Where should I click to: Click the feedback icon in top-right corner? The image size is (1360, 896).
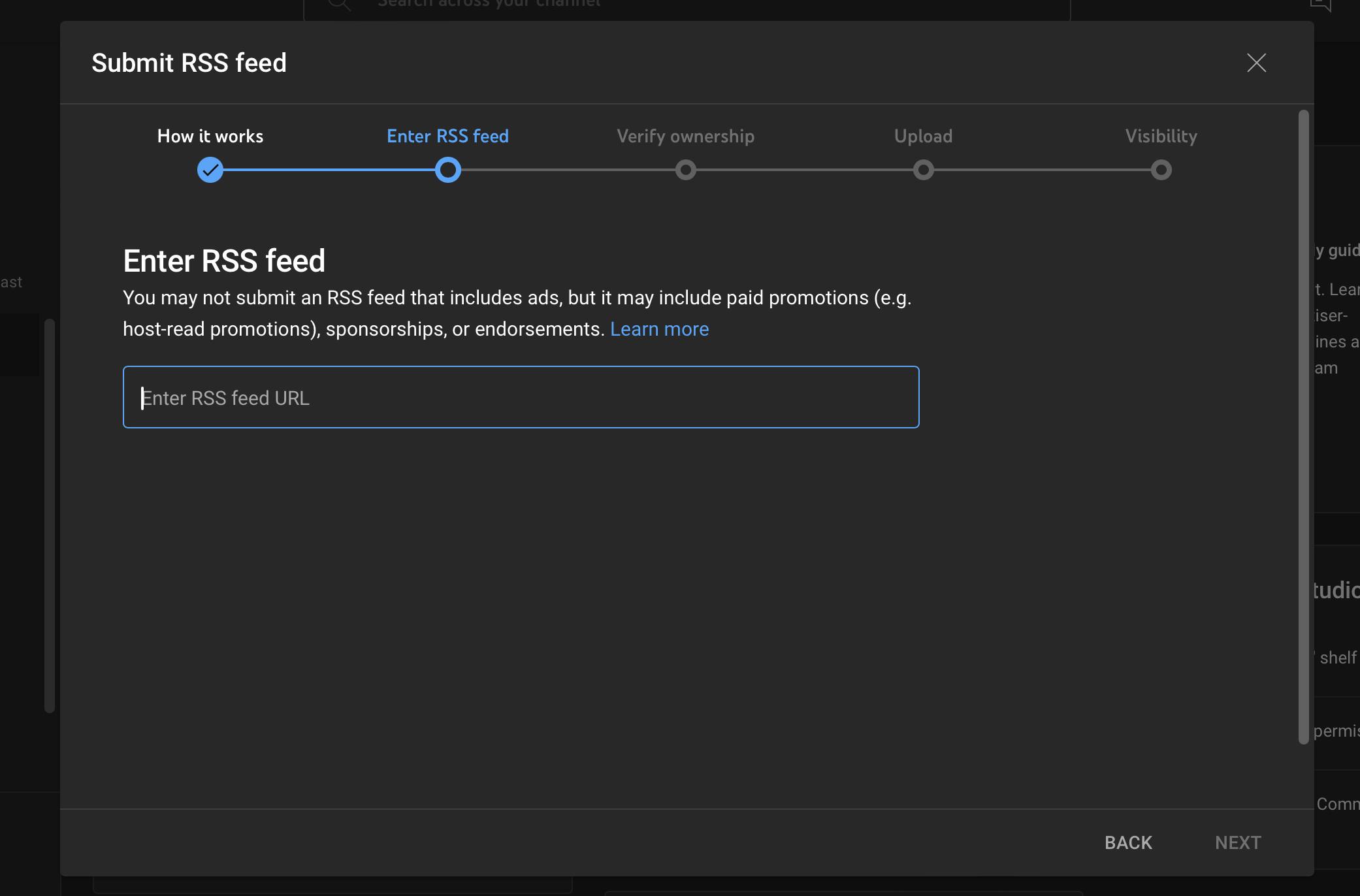(1320, 5)
